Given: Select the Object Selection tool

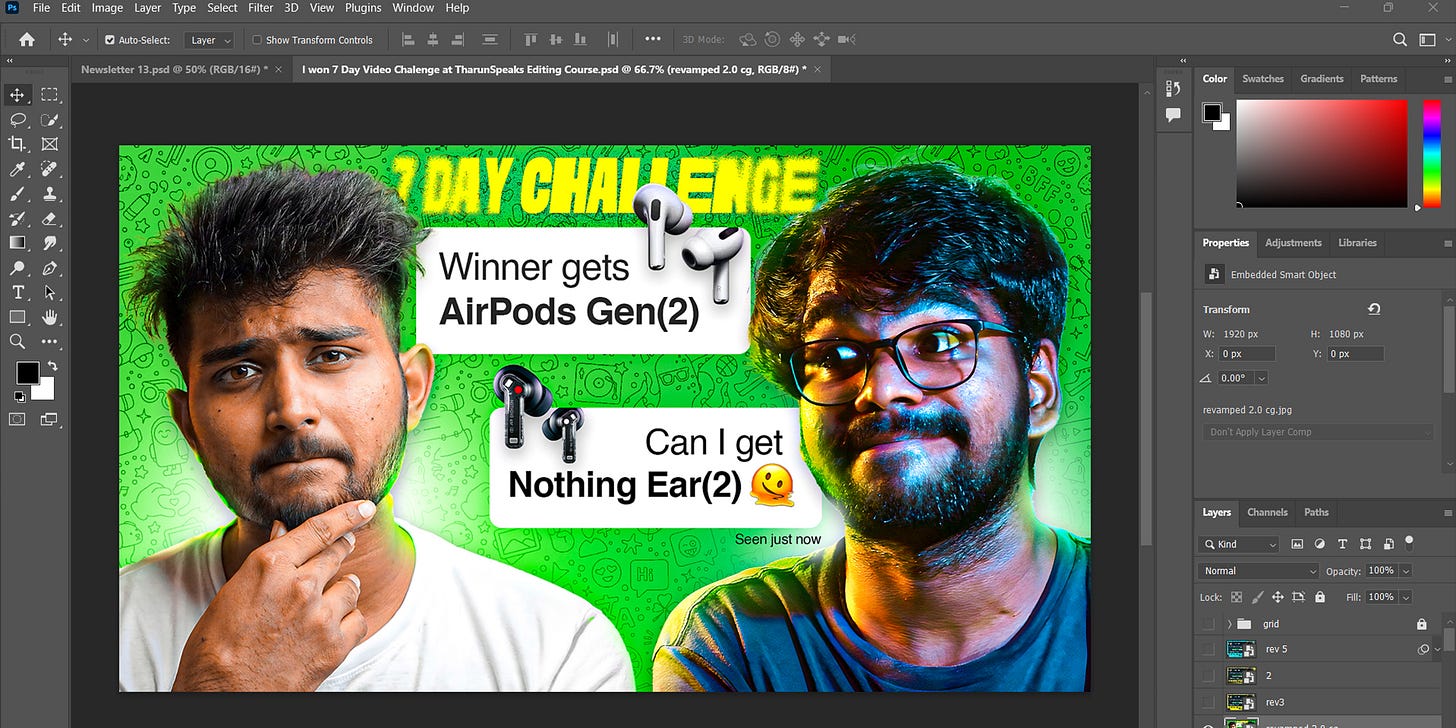Looking at the screenshot, I should (49, 120).
